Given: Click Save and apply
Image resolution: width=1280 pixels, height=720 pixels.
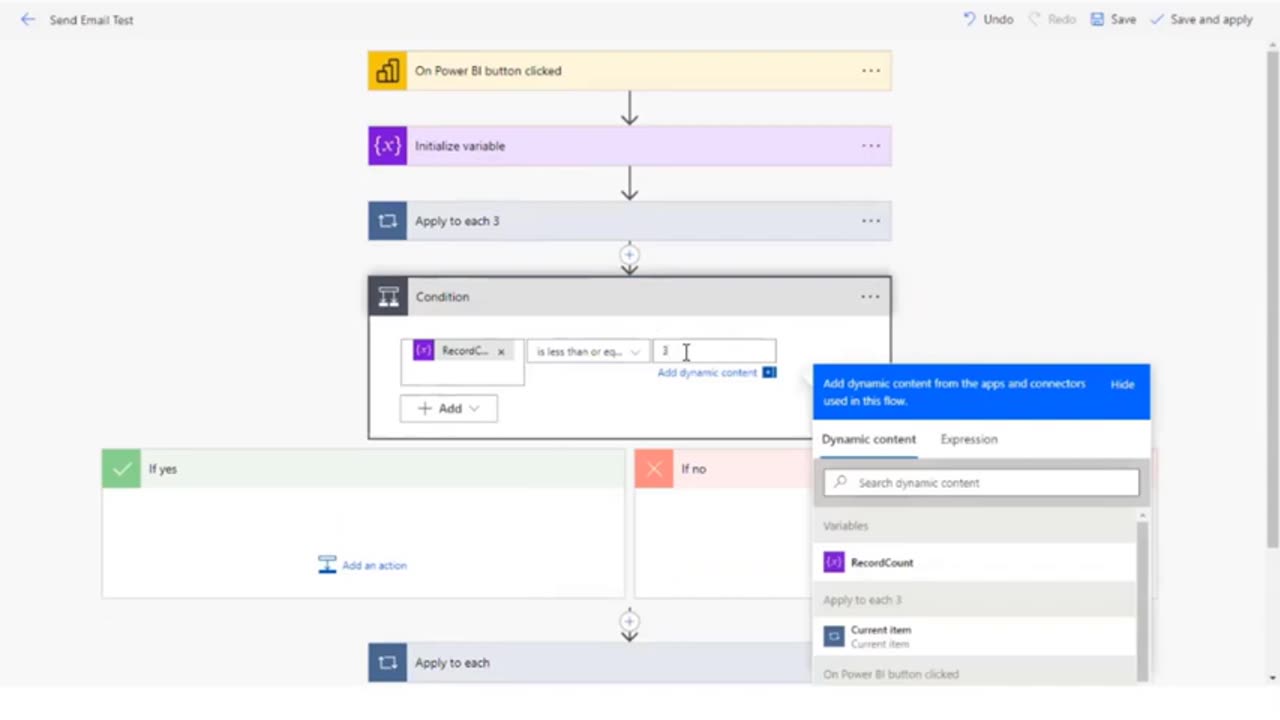Looking at the screenshot, I should pyautogui.click(x=1201, y=19).
